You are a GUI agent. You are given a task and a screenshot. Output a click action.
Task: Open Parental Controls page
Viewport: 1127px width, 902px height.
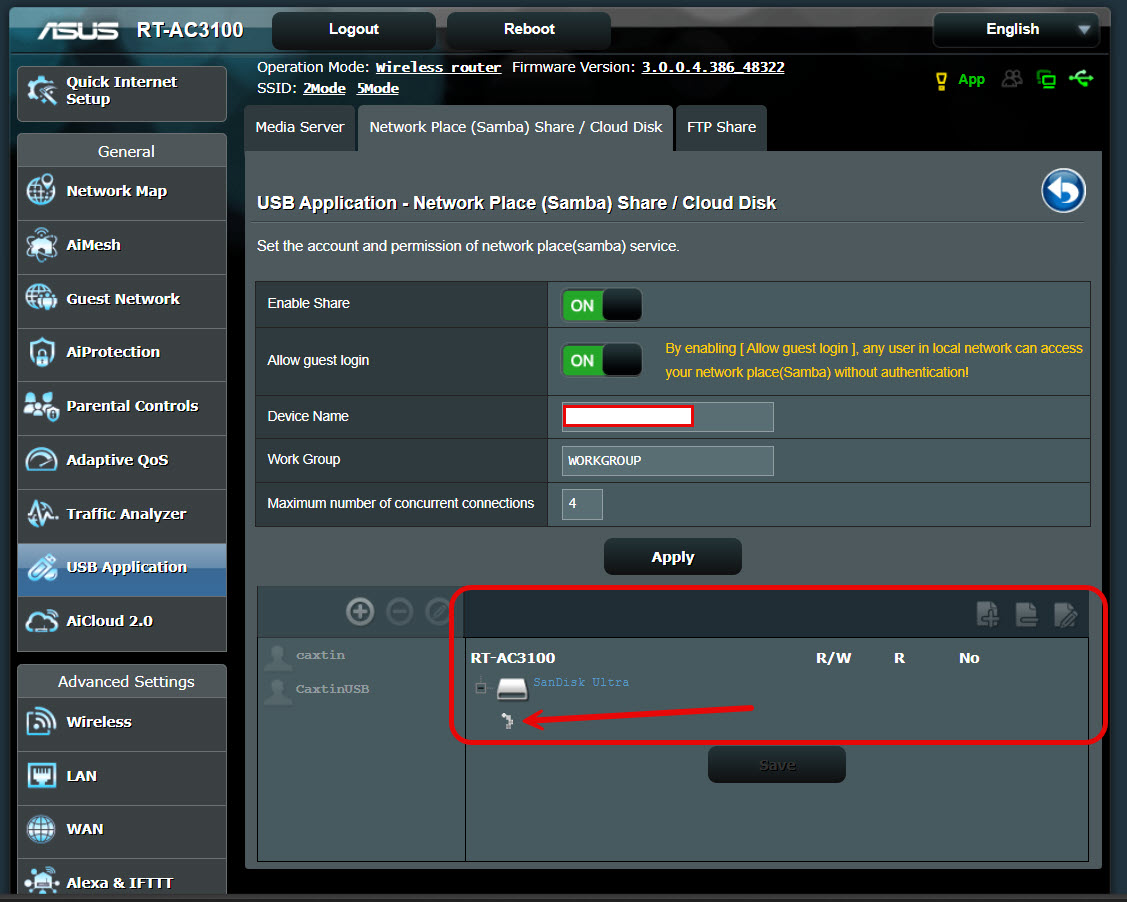pos(121,406)
